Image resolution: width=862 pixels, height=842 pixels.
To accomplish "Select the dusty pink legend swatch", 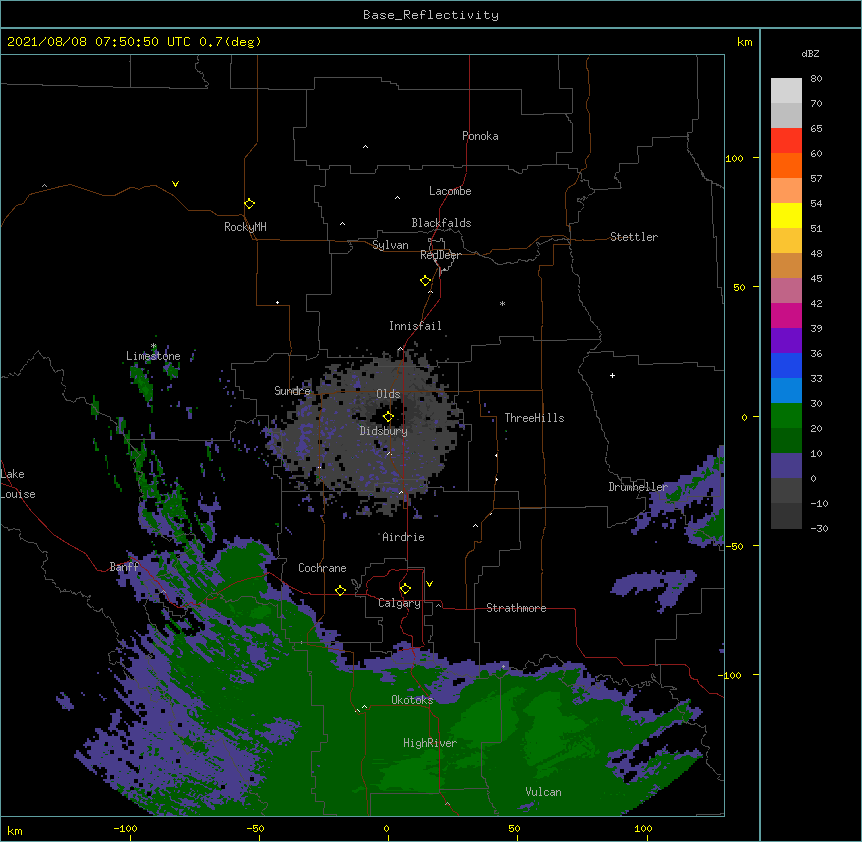I will point(786,290).
